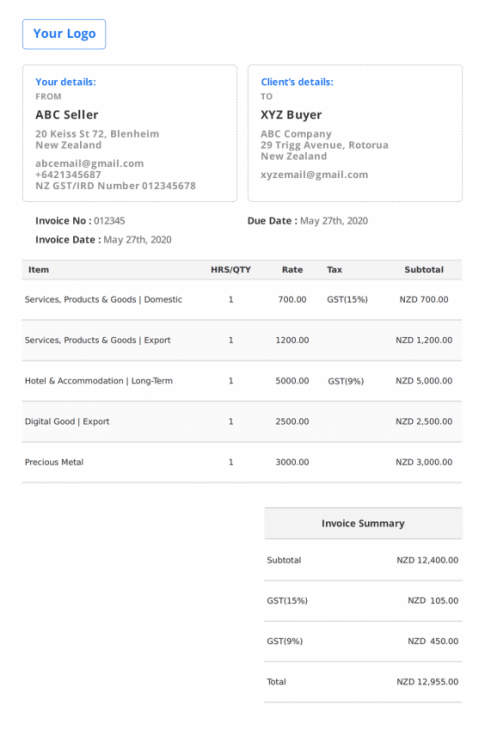Click the Your Logo placeholder box
The image size is (485, 731).
click(x=64, y=34)
